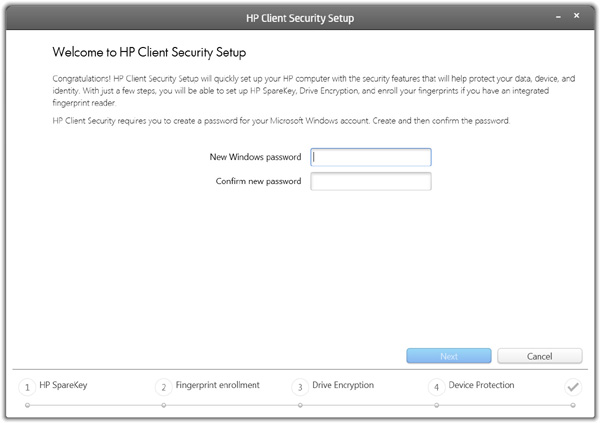Image resolution: width=600 pixels, height=423 pixels.
Task: Click the progress dot below the checkmark
Action: (x=572, y=406)
